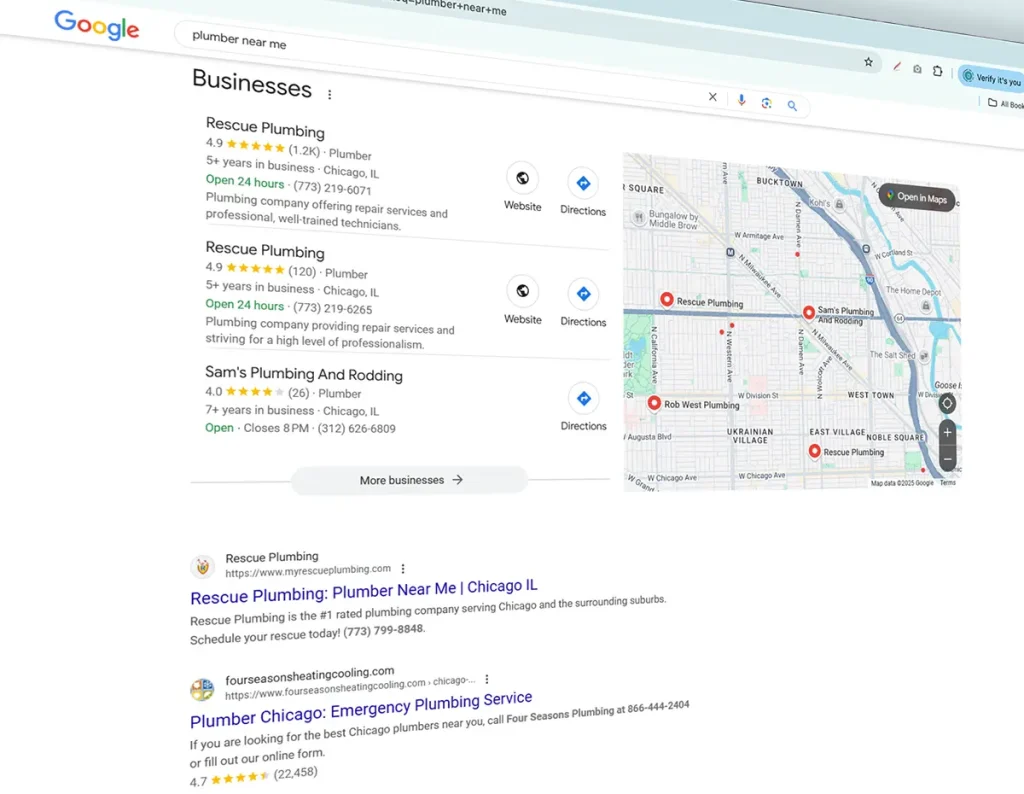This screenshot has height=794, width=1024.
Task: Click the Home Depot map label
Action: [913, 291]
